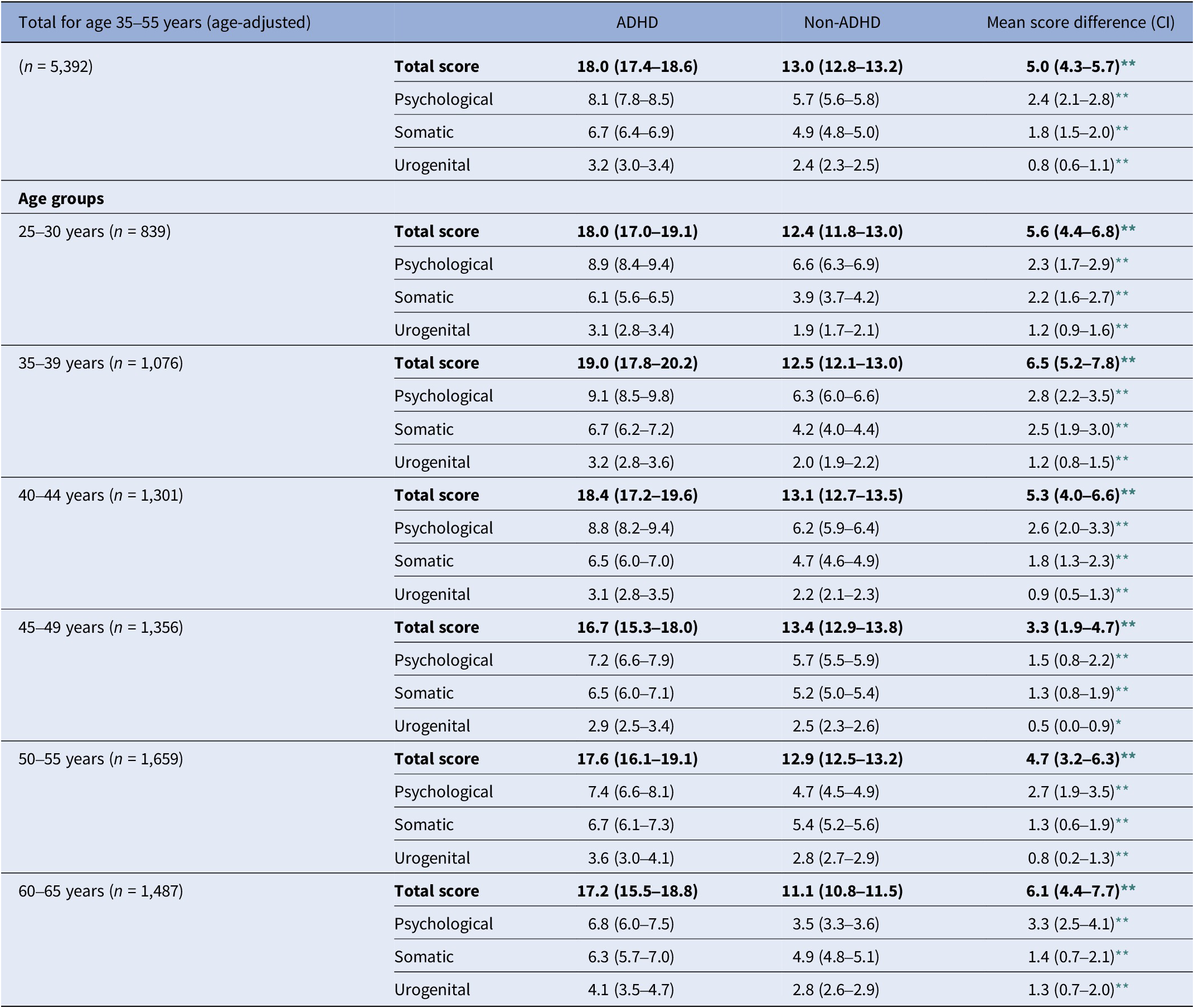Select the 35–39 years age group label

coord(100,363)
